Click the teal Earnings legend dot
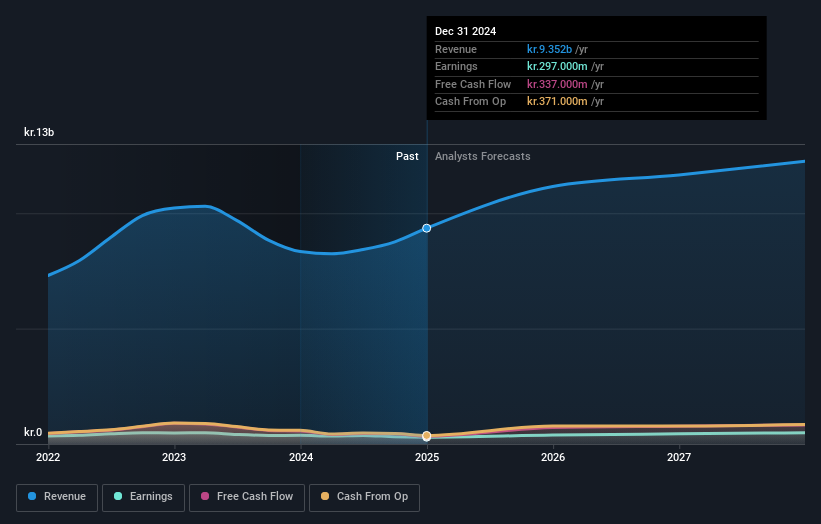 click(x=118, y=496)
